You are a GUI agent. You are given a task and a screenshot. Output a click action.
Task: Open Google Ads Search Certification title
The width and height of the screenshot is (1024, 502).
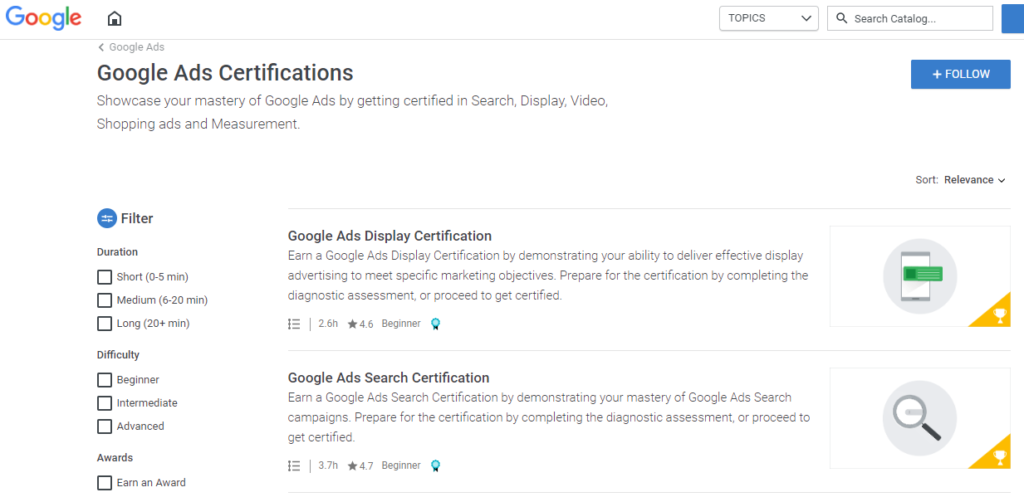tap(389, 377)
